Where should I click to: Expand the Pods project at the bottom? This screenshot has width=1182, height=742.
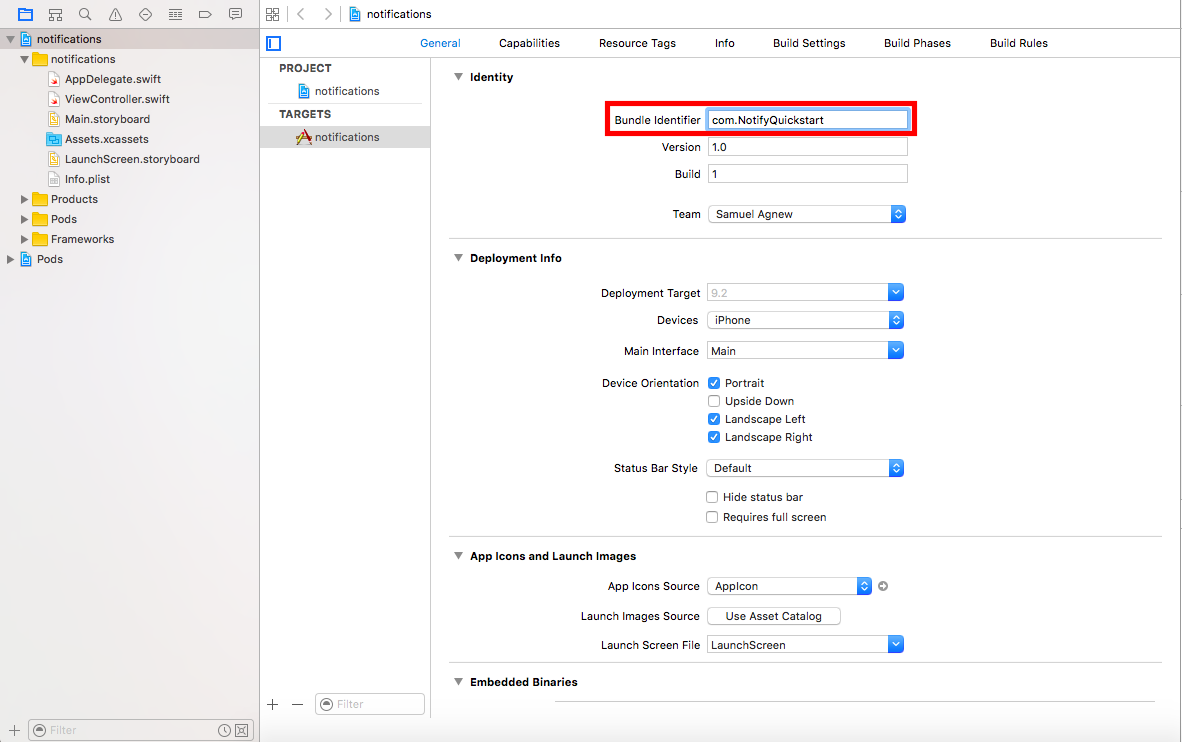(x=11, y=259)
